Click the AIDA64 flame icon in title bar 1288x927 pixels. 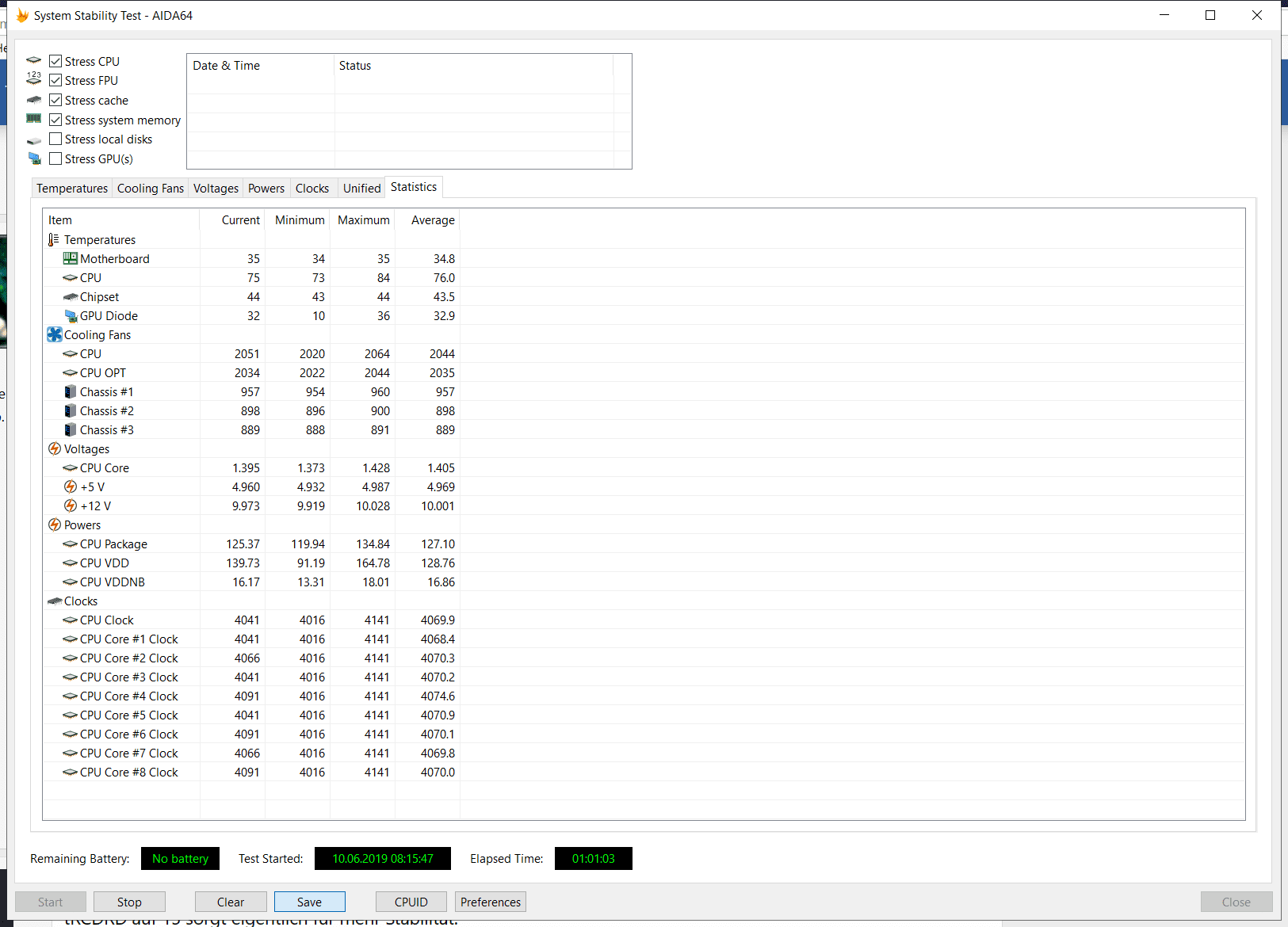22,15
